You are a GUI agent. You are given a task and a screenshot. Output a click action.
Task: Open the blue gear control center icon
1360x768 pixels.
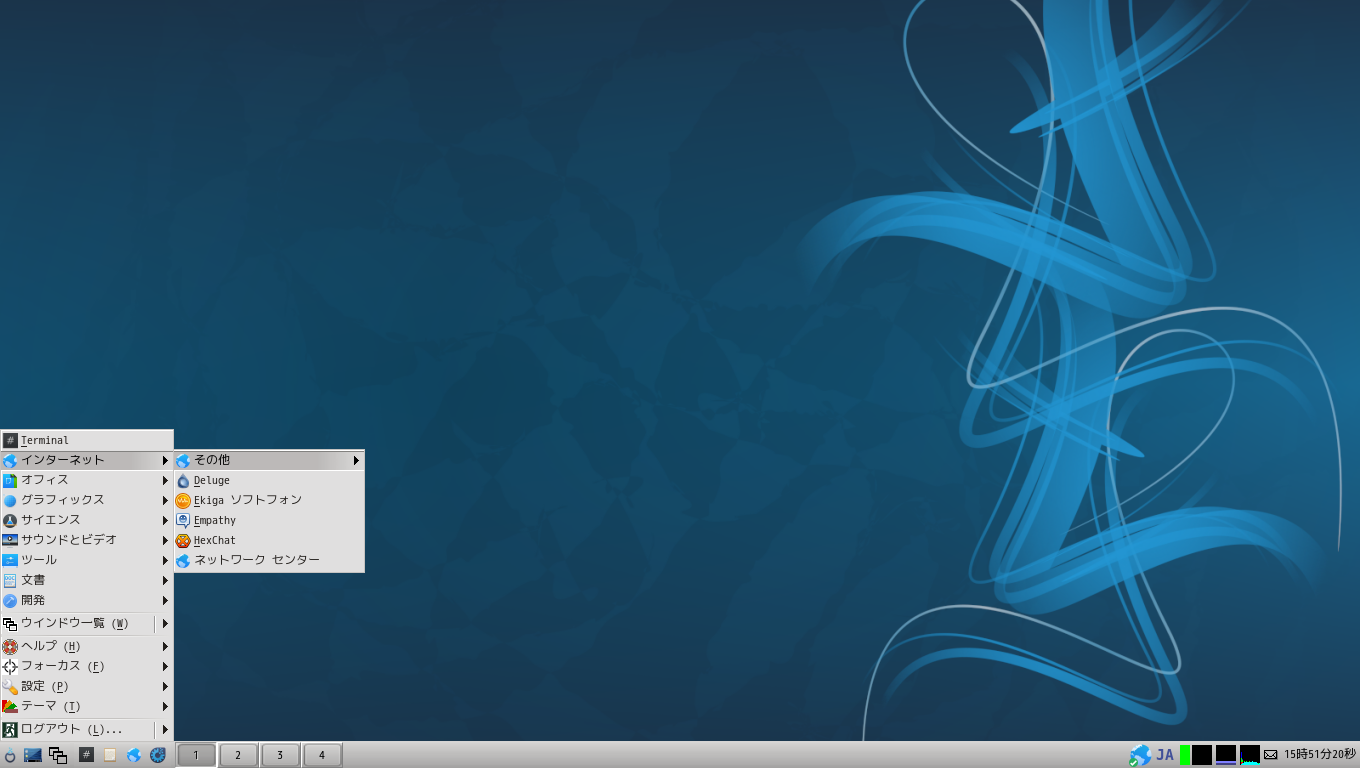point(158,755)
